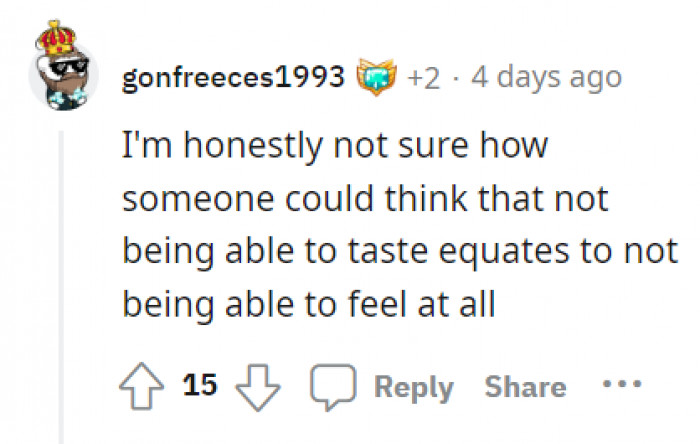
Task: Click the "4 days ago" timestamp
Action: (x=546, y=77)
